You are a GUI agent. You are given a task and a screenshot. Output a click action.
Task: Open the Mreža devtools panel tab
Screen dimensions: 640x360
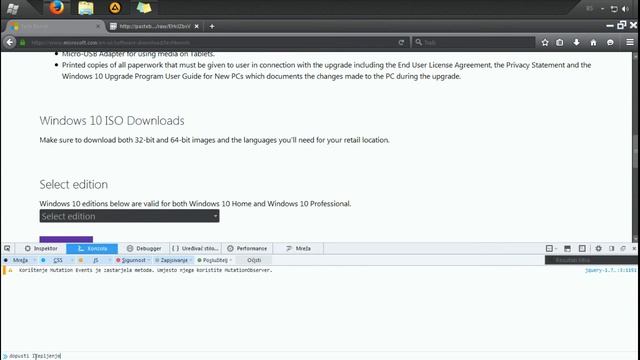tap(298, 248)
